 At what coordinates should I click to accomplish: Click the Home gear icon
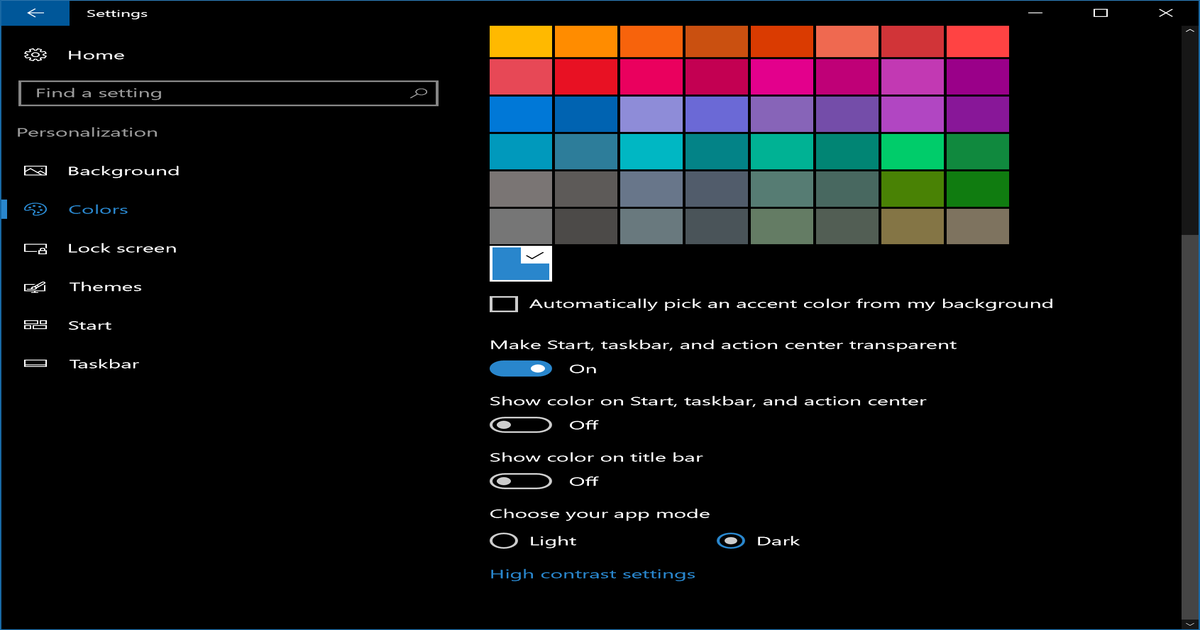[33, 54]
